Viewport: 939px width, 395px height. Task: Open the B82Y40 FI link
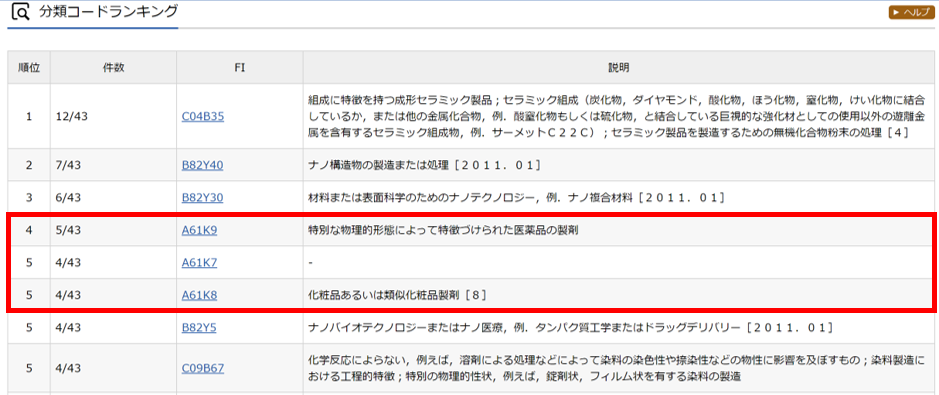click(x=202, y=165)
